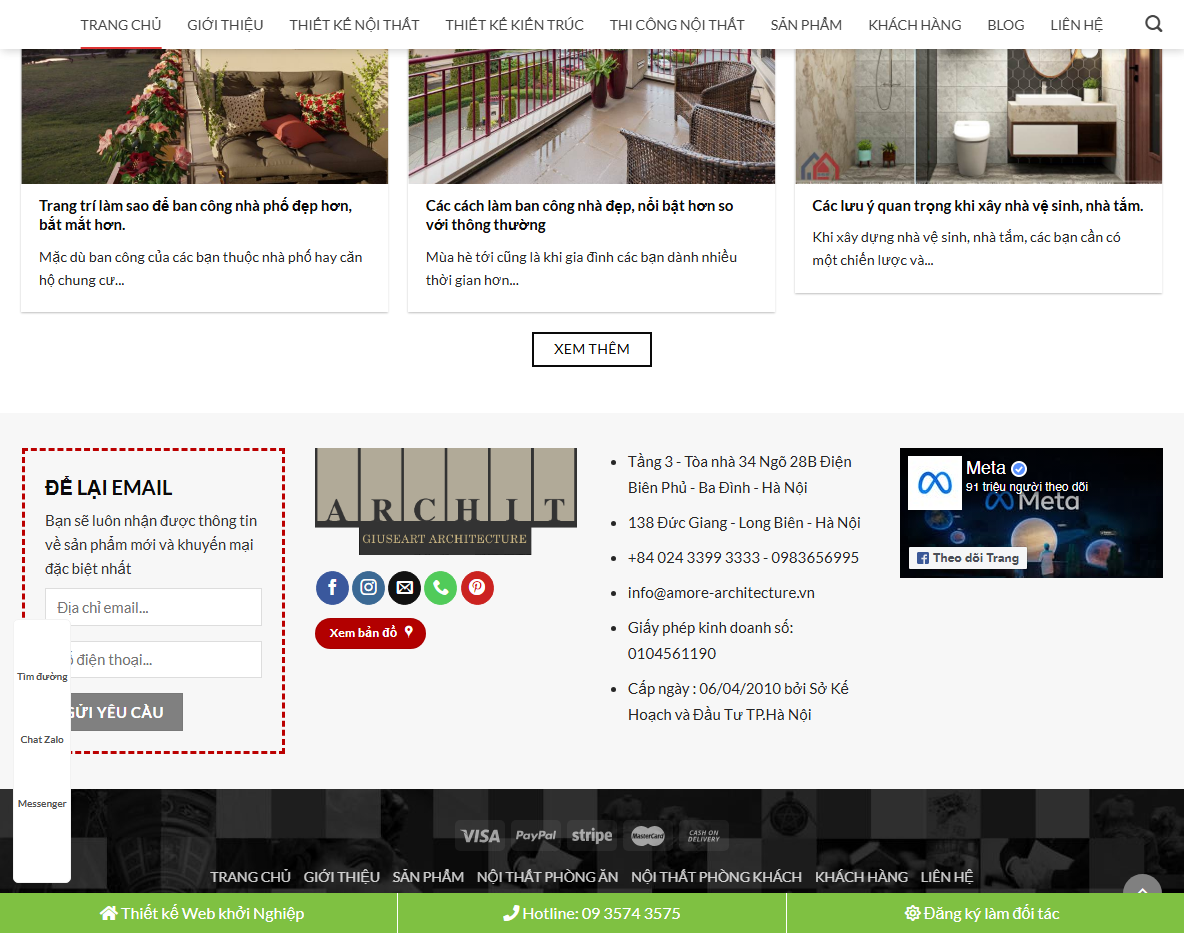Open the Pinterest social icon

click(x=477, y=588)
